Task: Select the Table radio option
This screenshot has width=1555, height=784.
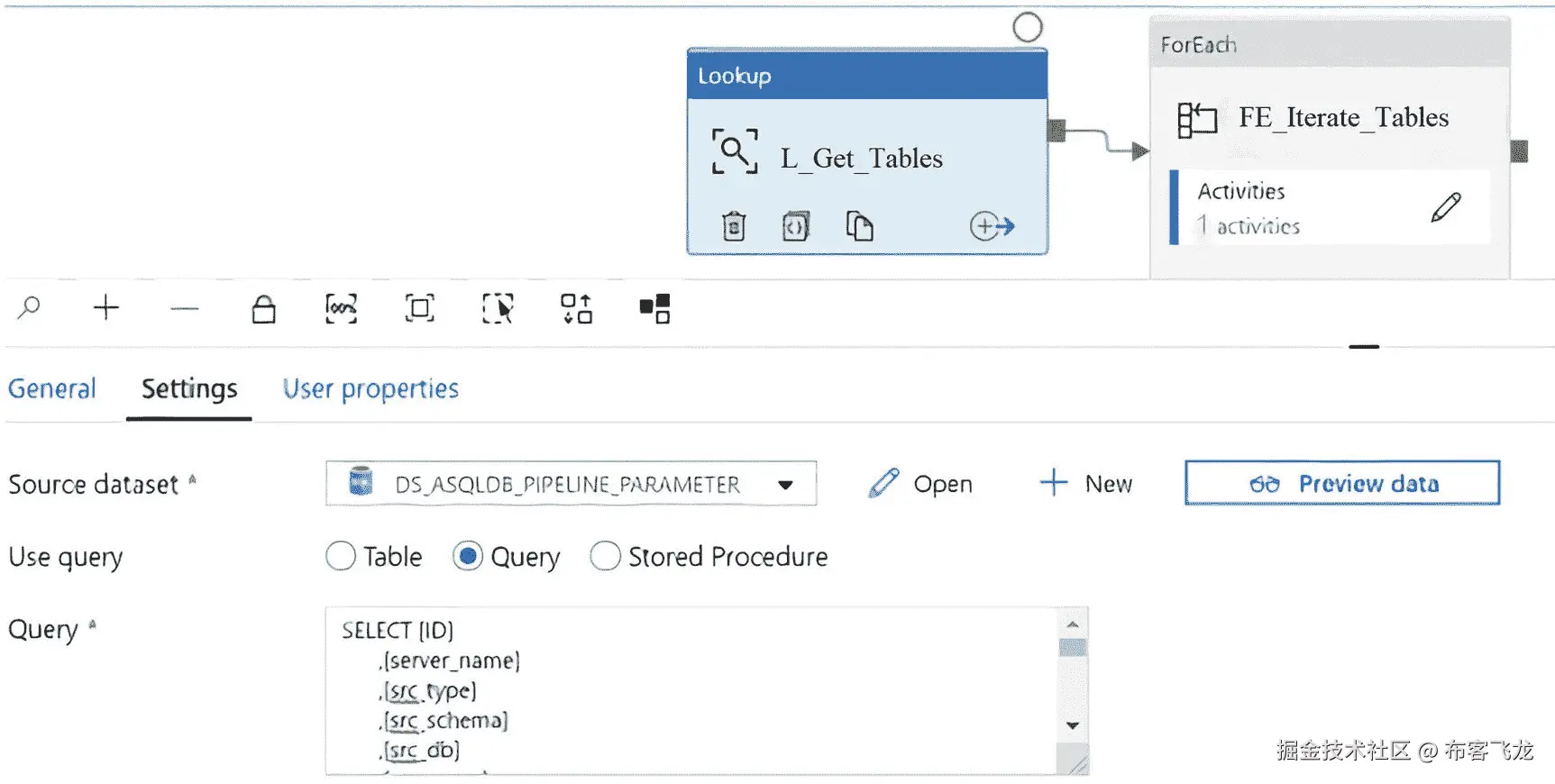Action: click(341, 556)
